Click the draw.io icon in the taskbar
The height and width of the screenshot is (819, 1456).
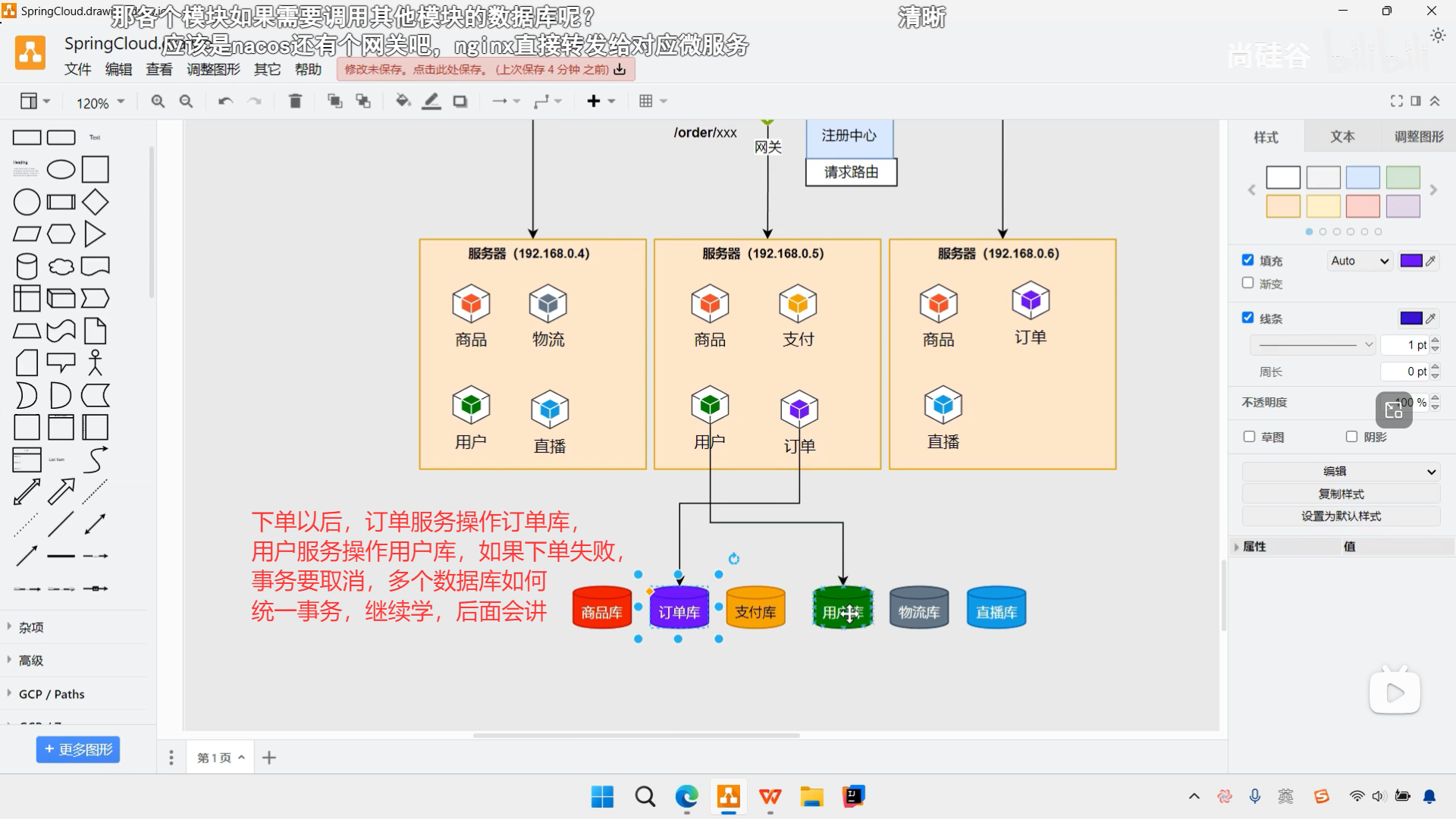(728, 797)
